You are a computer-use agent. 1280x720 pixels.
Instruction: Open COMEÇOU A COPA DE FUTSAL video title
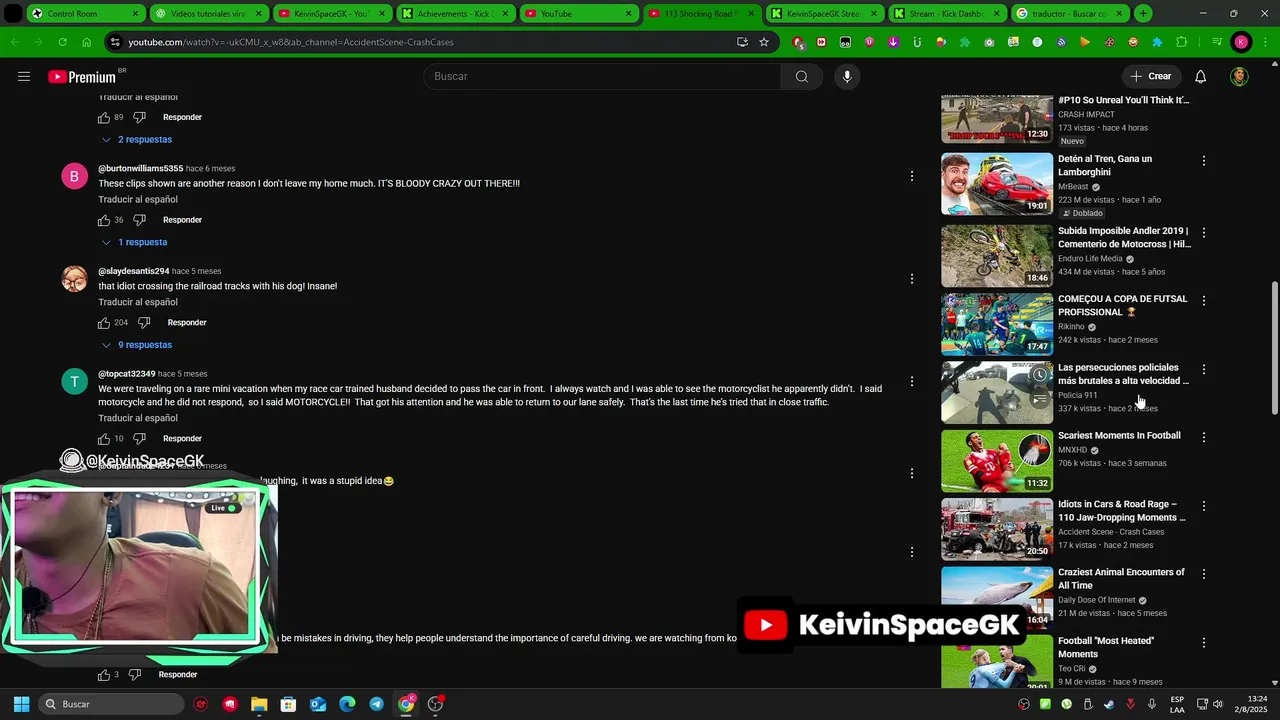pos(1123,305)
